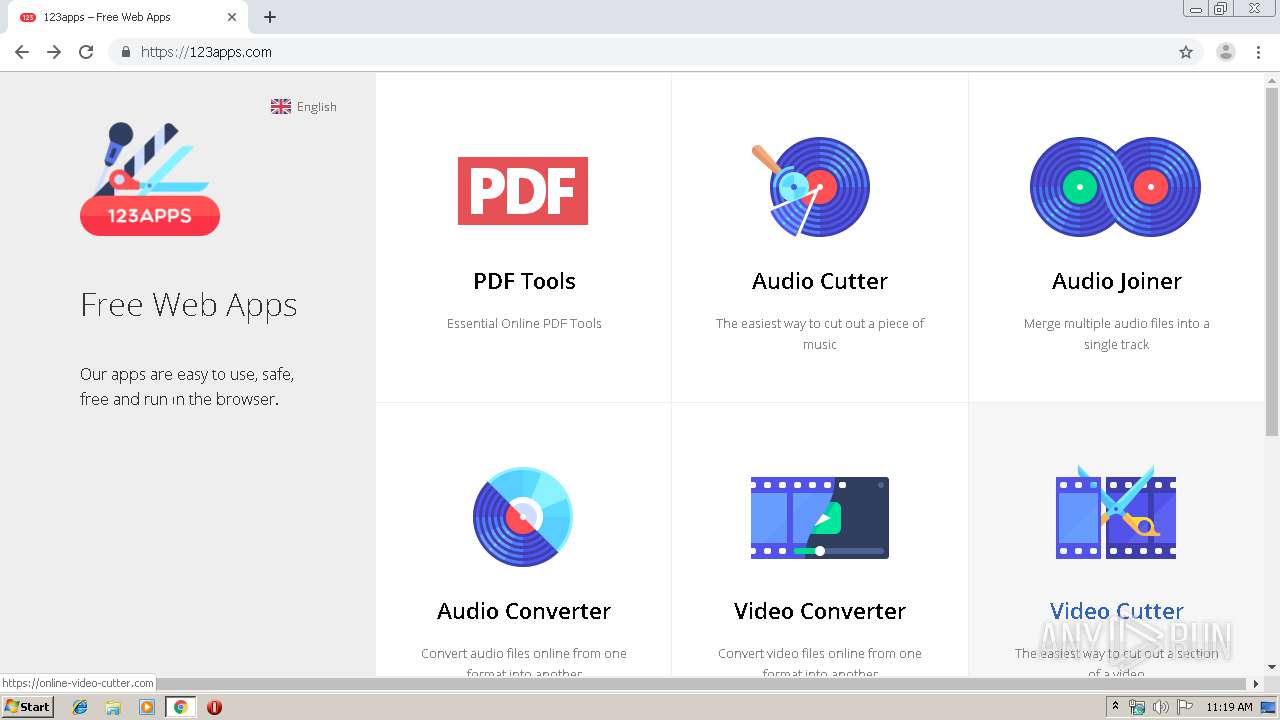
Task: Open the Video Converter title link
Action: coord(820,611)
